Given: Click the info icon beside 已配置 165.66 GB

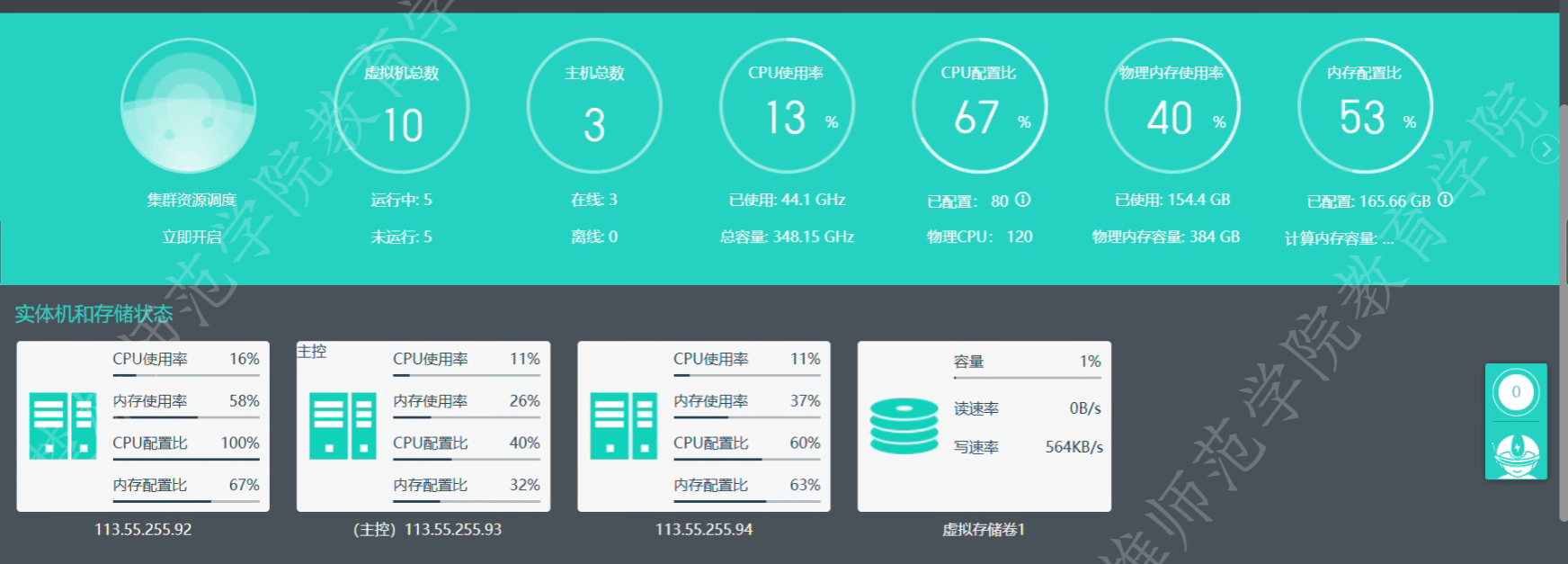Looking at the screenshot, I should (1445, 200).
